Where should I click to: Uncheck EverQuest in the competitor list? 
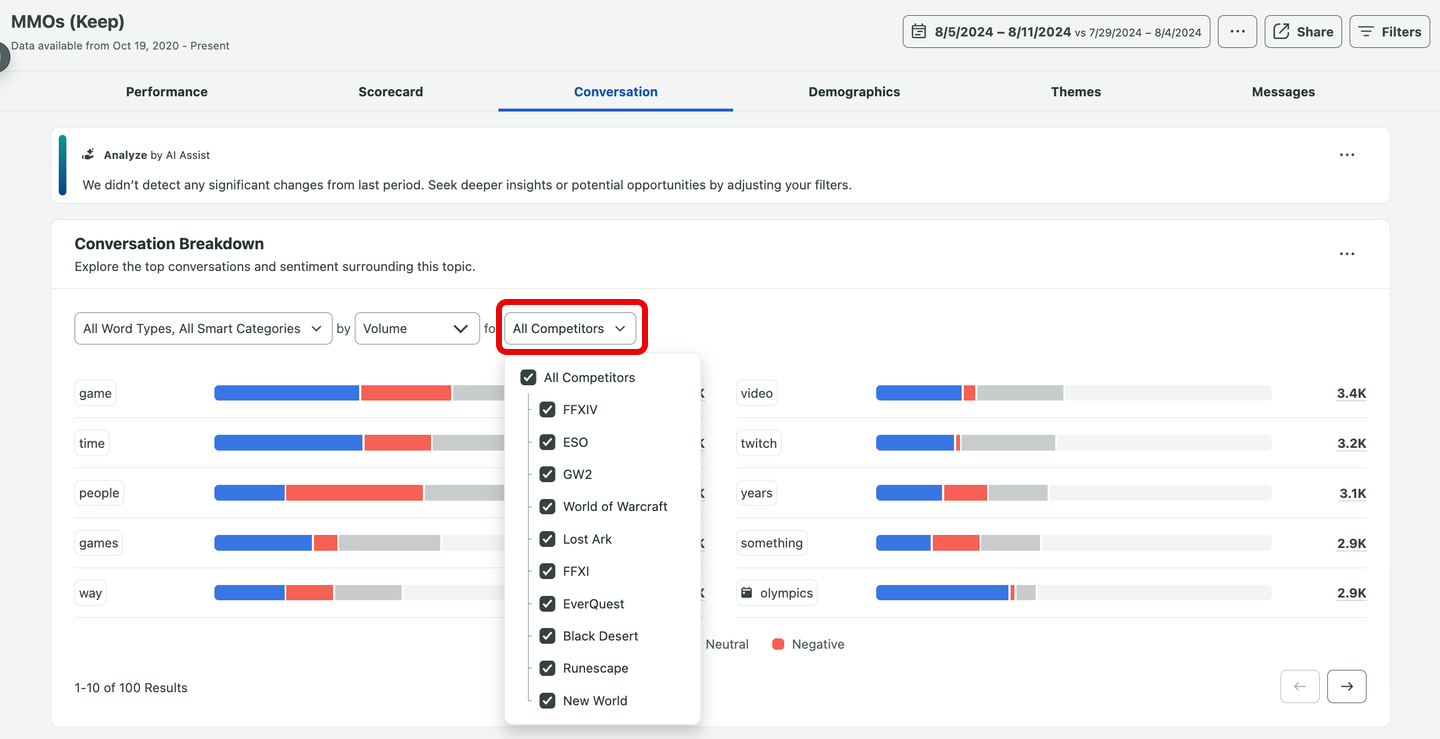547,603
